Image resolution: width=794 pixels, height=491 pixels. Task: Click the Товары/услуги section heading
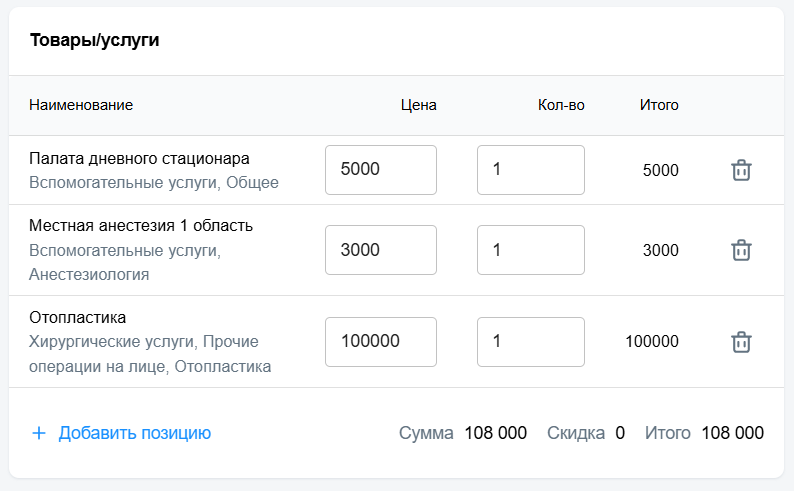pyautogui.click(x=95, y=40)
